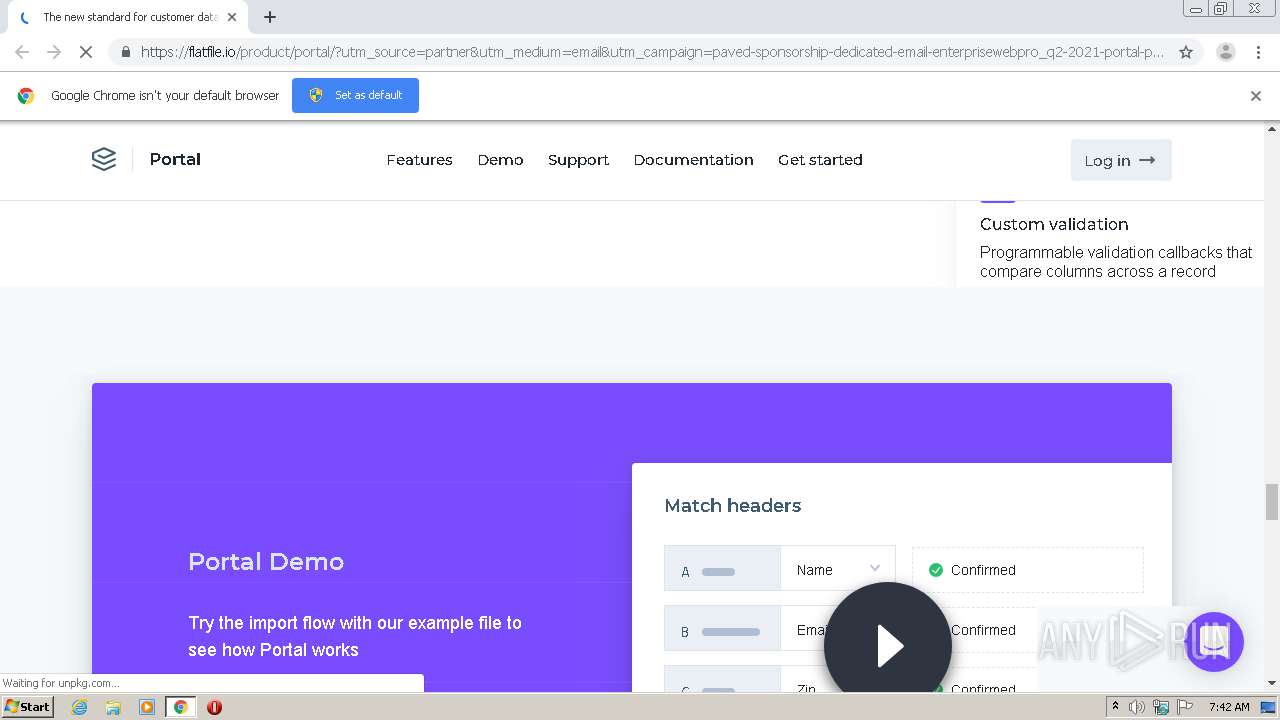1280x720 pixels.
Task: Click the Log in button
Action: tap(1121, 160)
